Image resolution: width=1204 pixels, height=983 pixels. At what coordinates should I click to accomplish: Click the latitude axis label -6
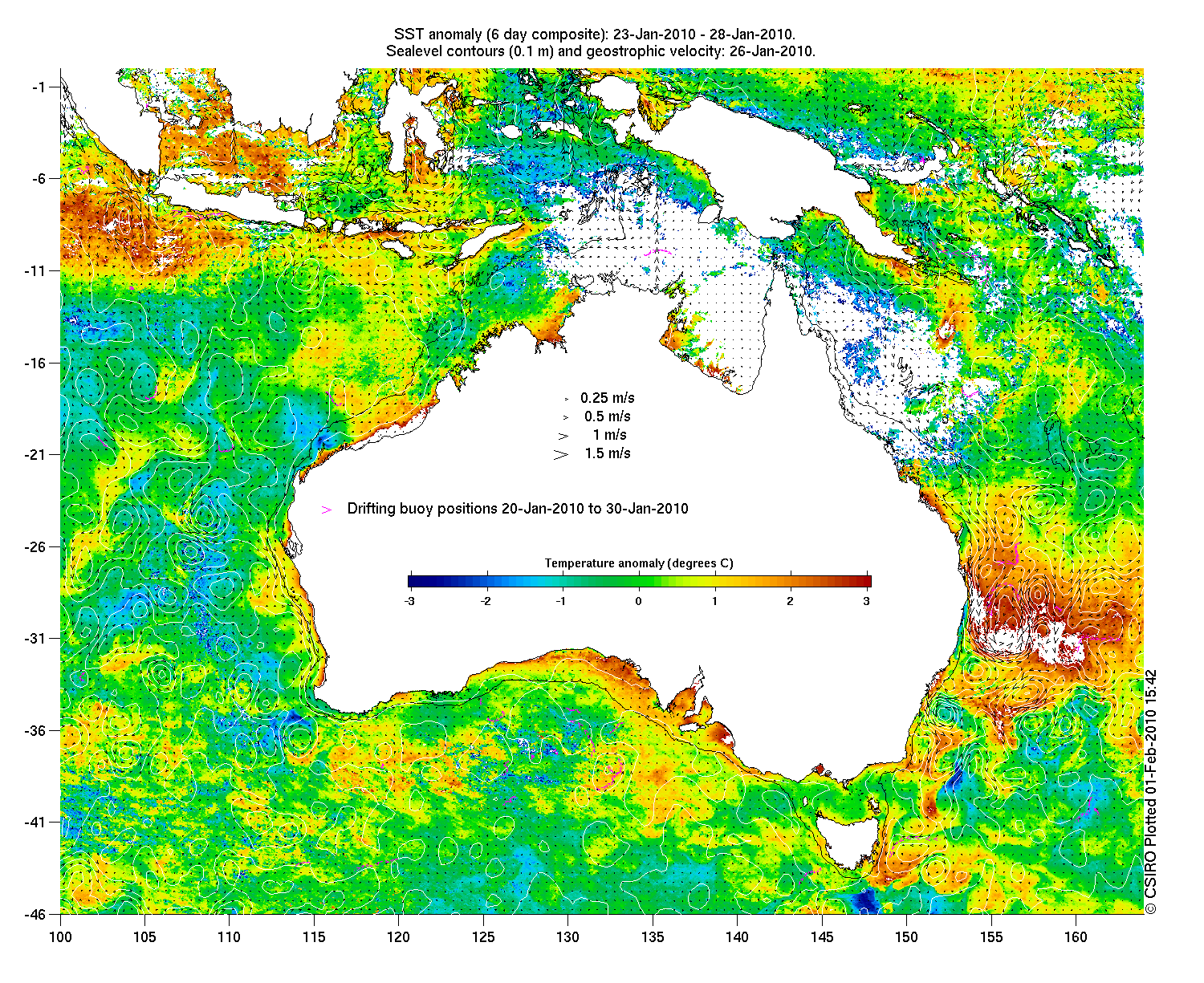[x=39, y=178]
